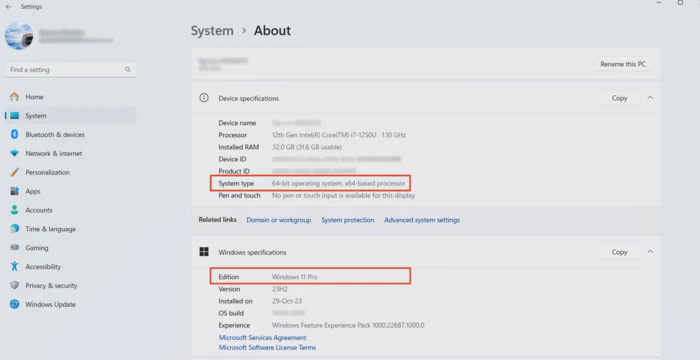Image resolution: width=700 pixels, height=360 pixels.
Task: Click the Apps grid icon
Action: (14, 191)
